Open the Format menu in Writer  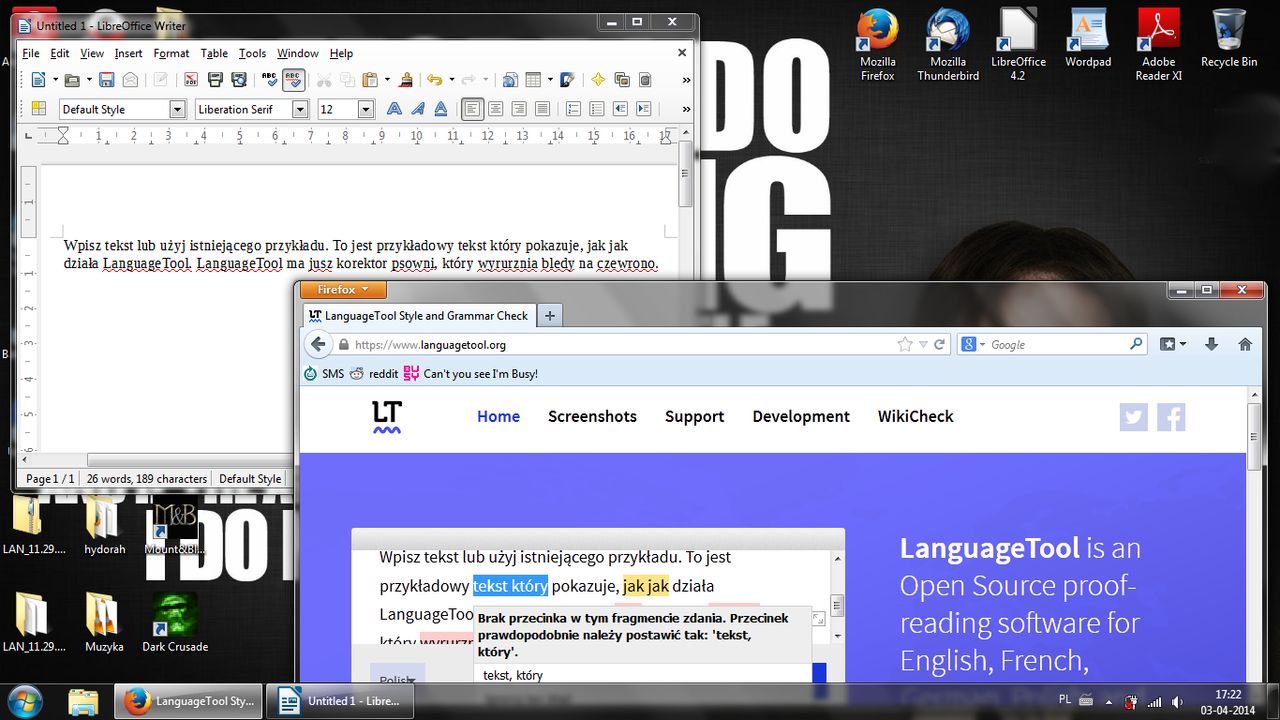171,53
